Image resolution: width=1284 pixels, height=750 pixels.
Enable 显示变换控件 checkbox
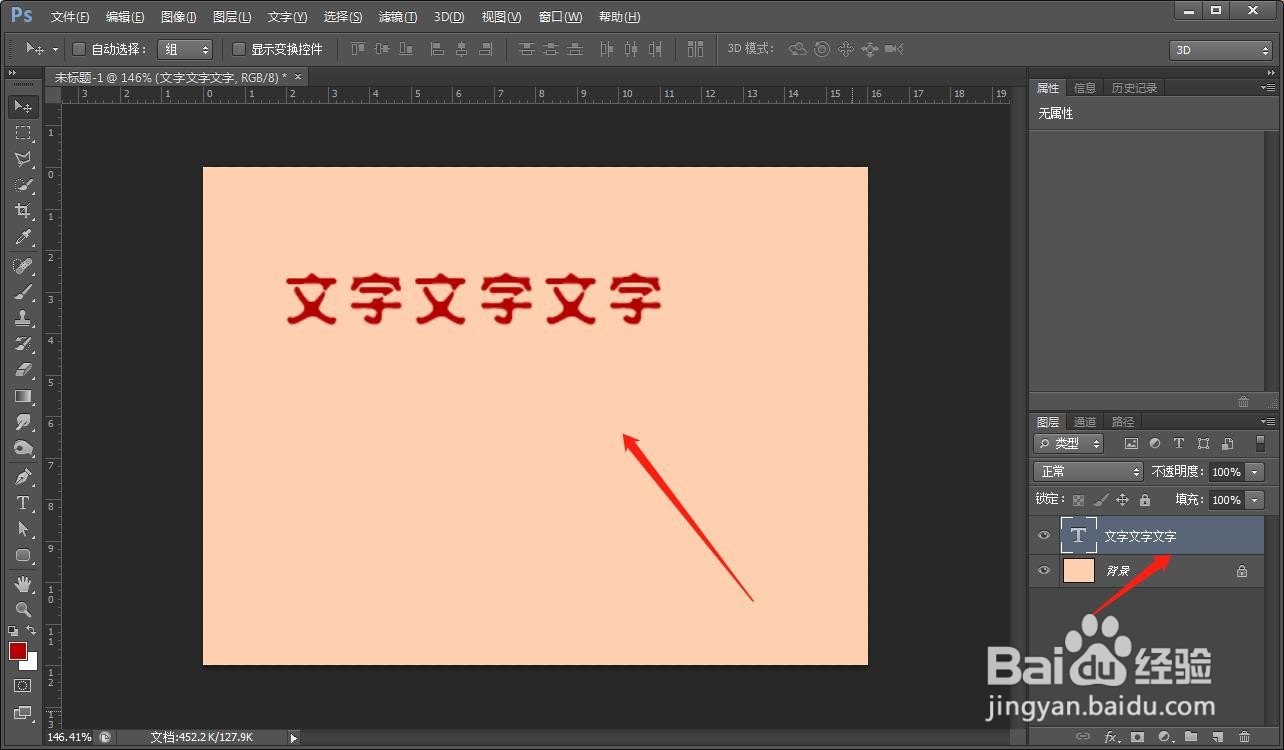pos(239,49)
